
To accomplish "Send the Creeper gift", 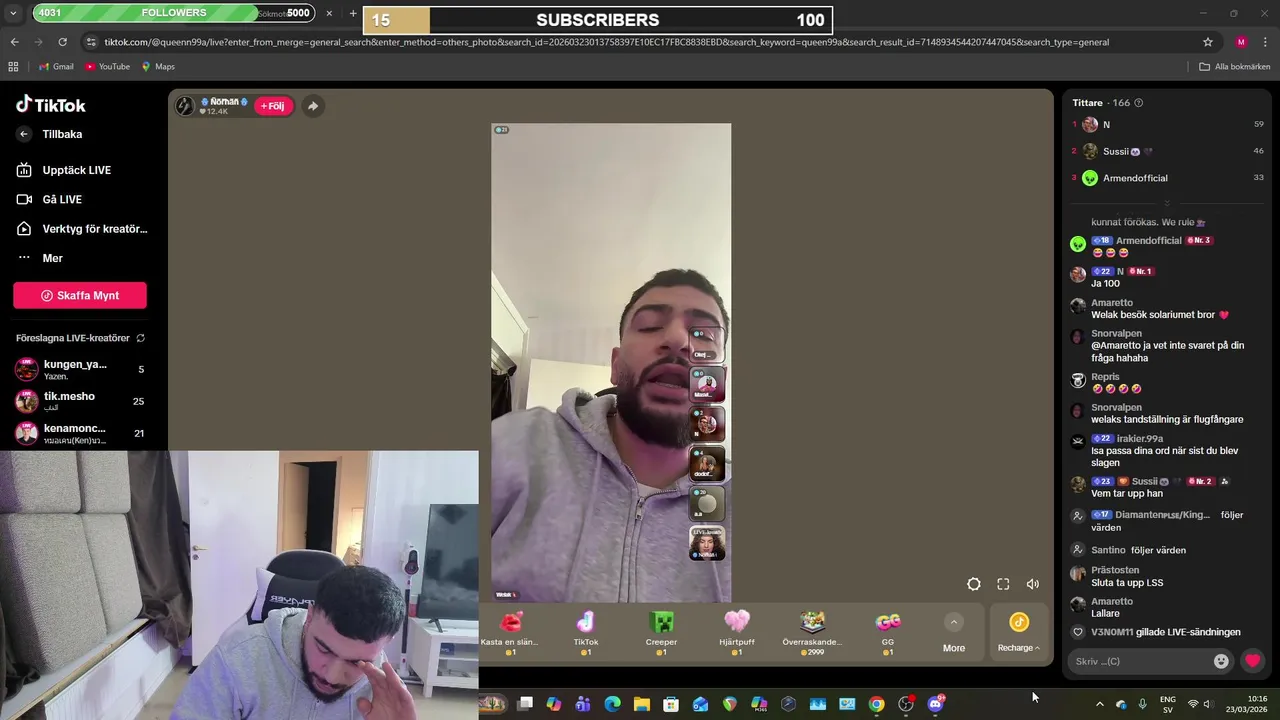I will tap(661, 633).
